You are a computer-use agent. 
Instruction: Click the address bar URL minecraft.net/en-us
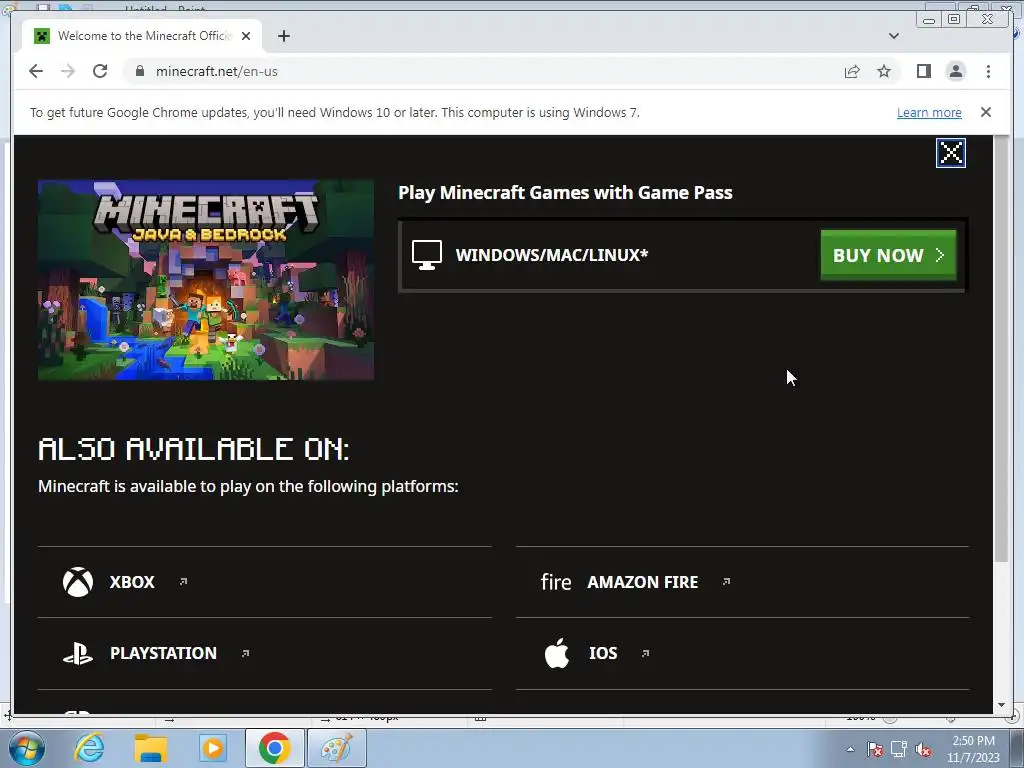point(217,71)
